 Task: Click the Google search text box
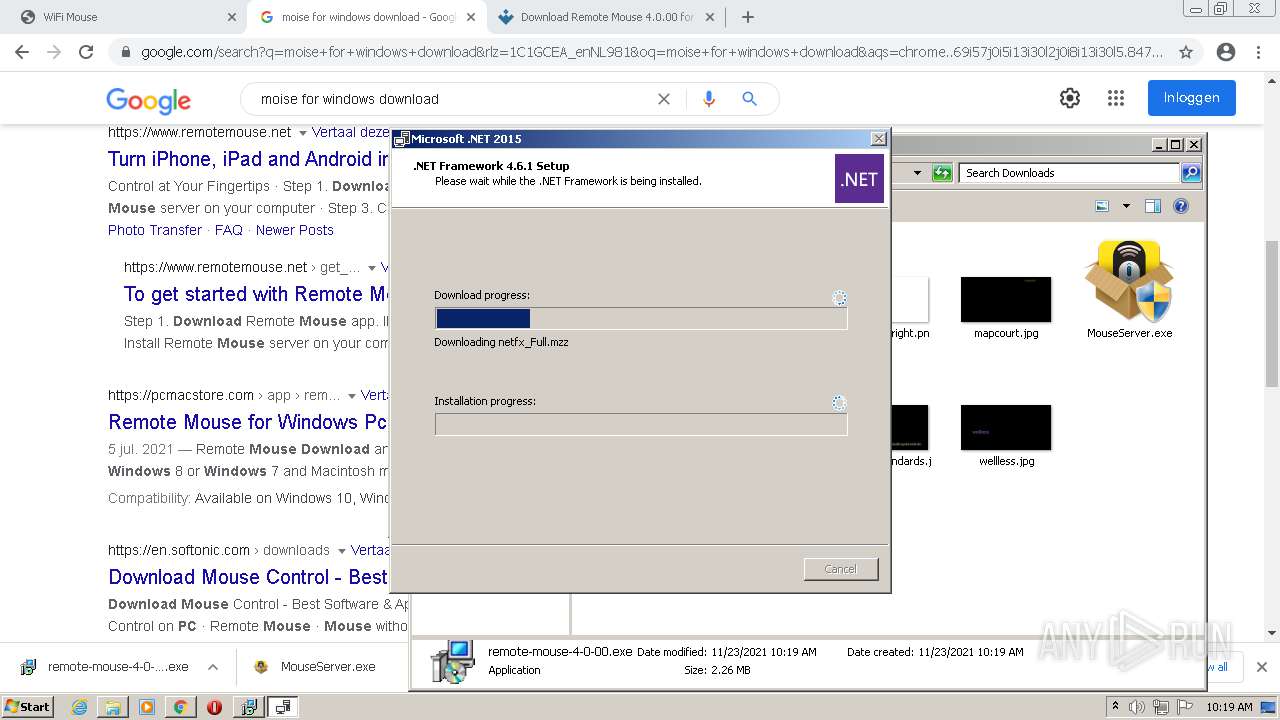450,99
